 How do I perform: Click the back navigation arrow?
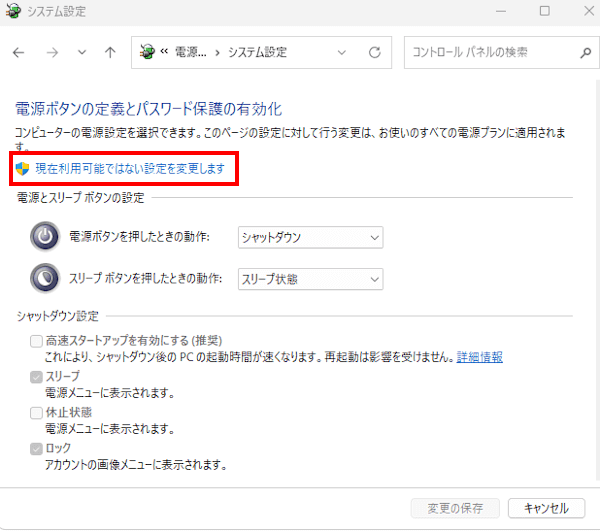pos(19,52)
